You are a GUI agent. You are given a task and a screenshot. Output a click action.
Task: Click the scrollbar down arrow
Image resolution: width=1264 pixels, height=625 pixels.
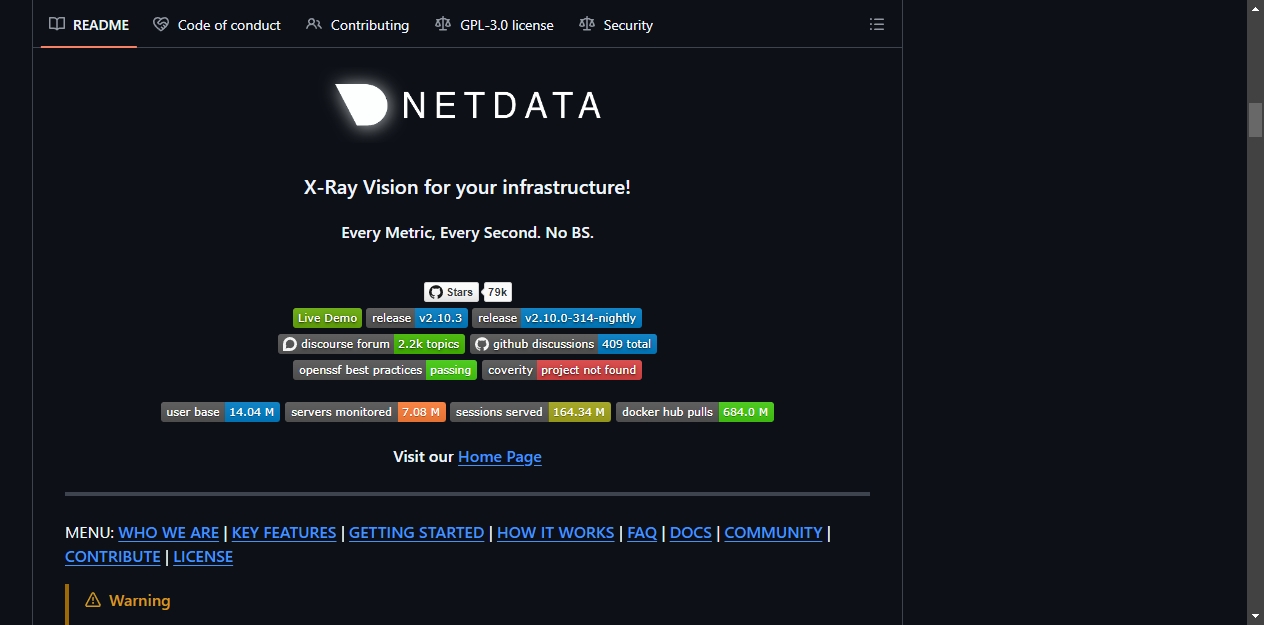[1255, 616]
